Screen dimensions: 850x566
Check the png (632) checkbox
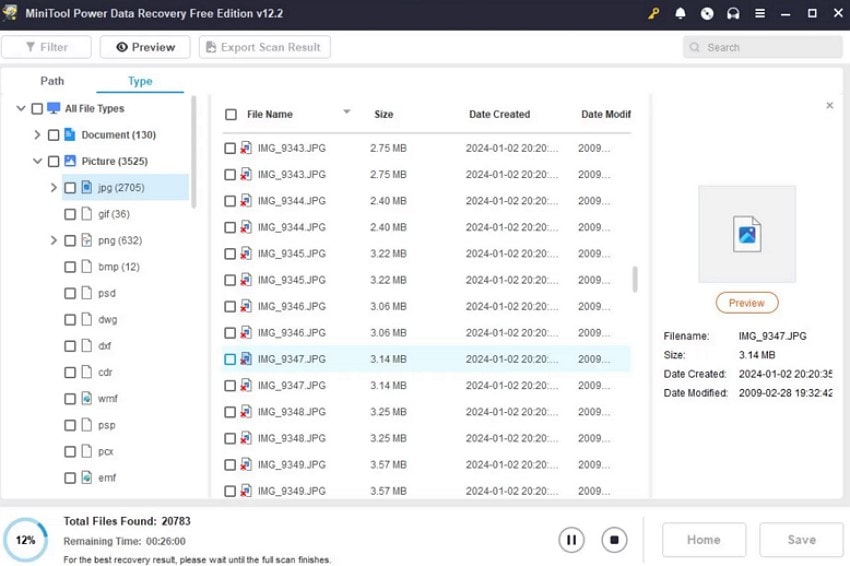pyautogui.click(x=70, y=241)
